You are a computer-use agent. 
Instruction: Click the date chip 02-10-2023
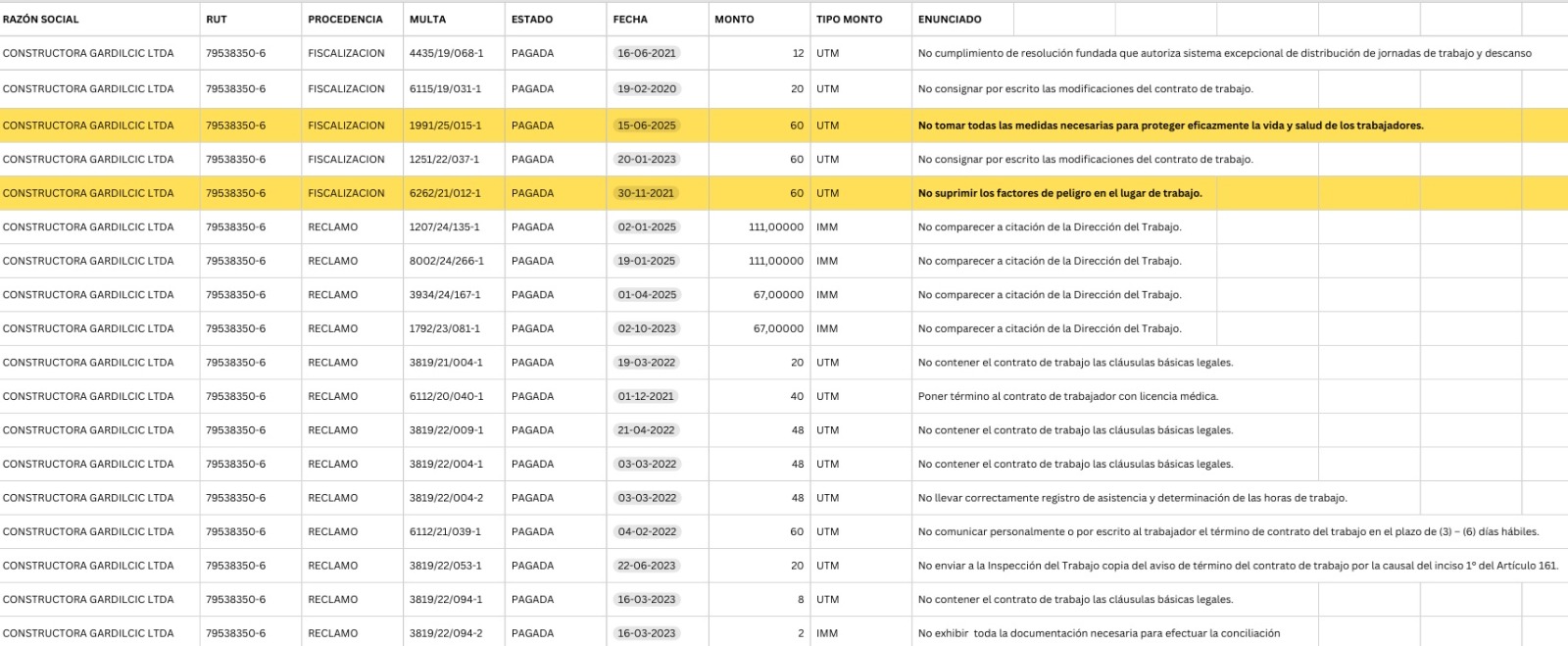click(647, 329)
